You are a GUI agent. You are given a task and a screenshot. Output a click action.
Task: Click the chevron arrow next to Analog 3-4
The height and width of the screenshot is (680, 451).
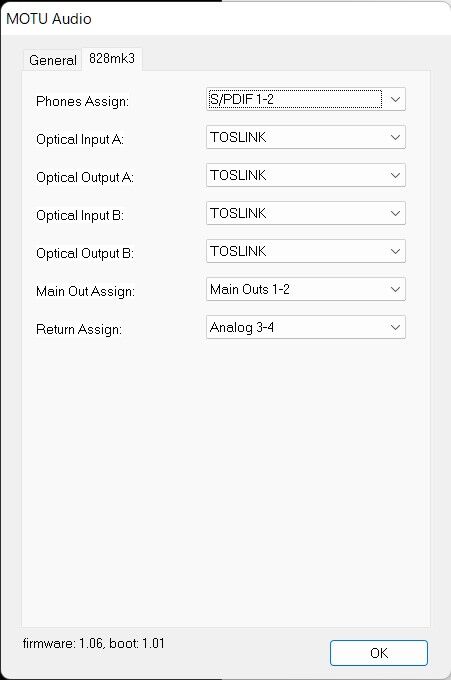tap(395, 327)
